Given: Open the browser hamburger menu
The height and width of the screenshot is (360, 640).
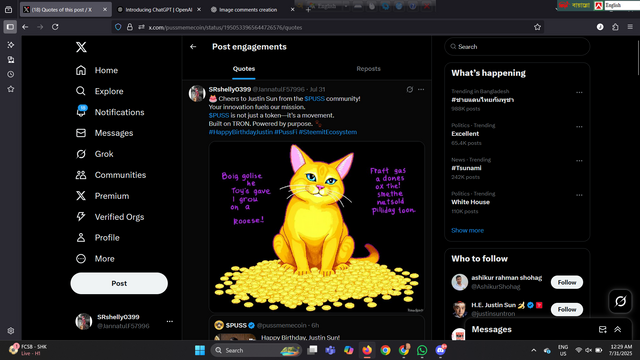Looking at the screenshot, I should [630, 27].
